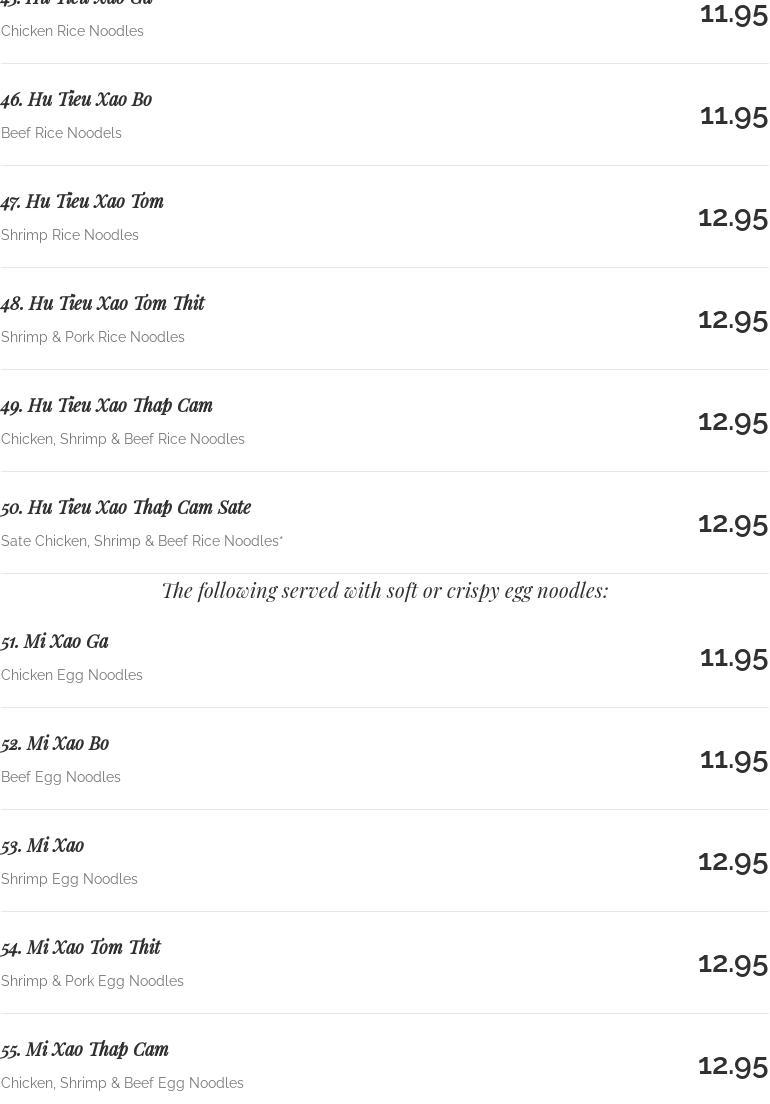The image size is (770, 1104).
Task: Select the "Shrimp Egg Noodles" description text
Action: [69, 879]
